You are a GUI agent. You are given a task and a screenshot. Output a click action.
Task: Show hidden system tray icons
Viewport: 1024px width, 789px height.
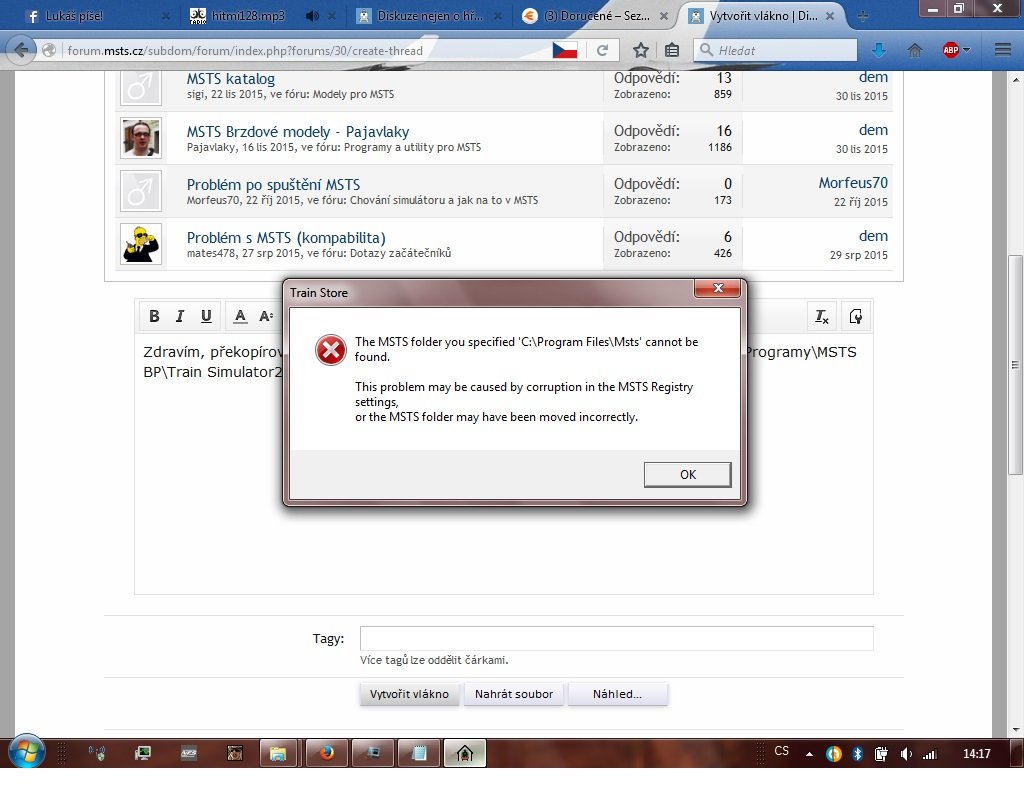tap(809, 752)
